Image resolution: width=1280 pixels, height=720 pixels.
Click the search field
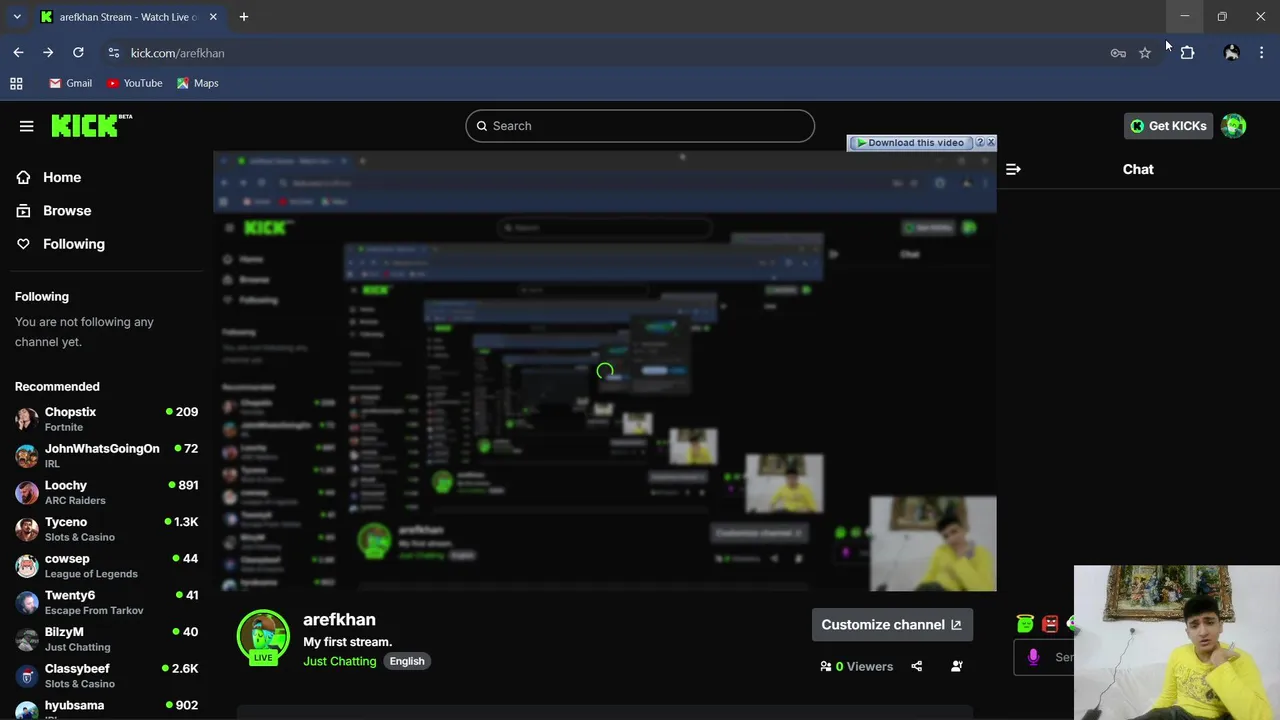(x=640, y=126)
